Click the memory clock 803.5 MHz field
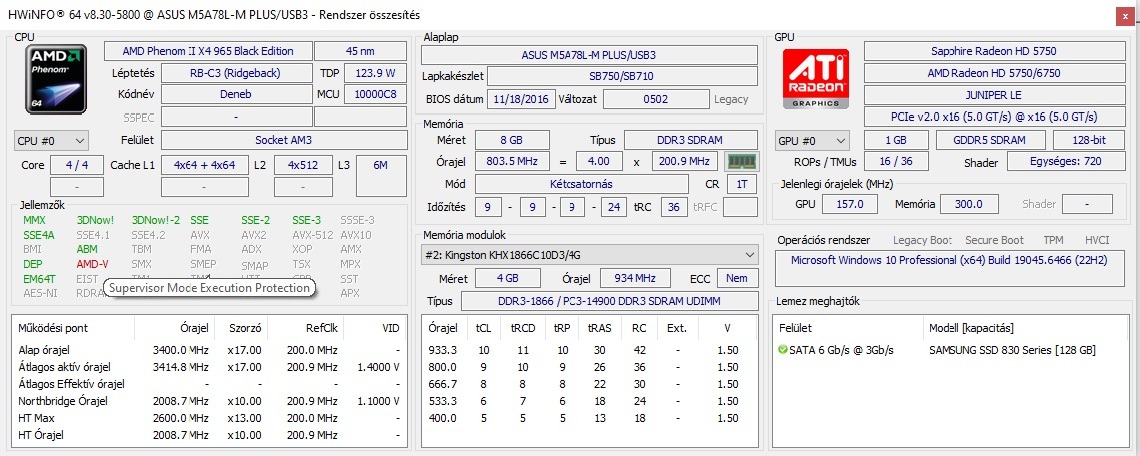1140x456 pixels. (x=511, y=161)
